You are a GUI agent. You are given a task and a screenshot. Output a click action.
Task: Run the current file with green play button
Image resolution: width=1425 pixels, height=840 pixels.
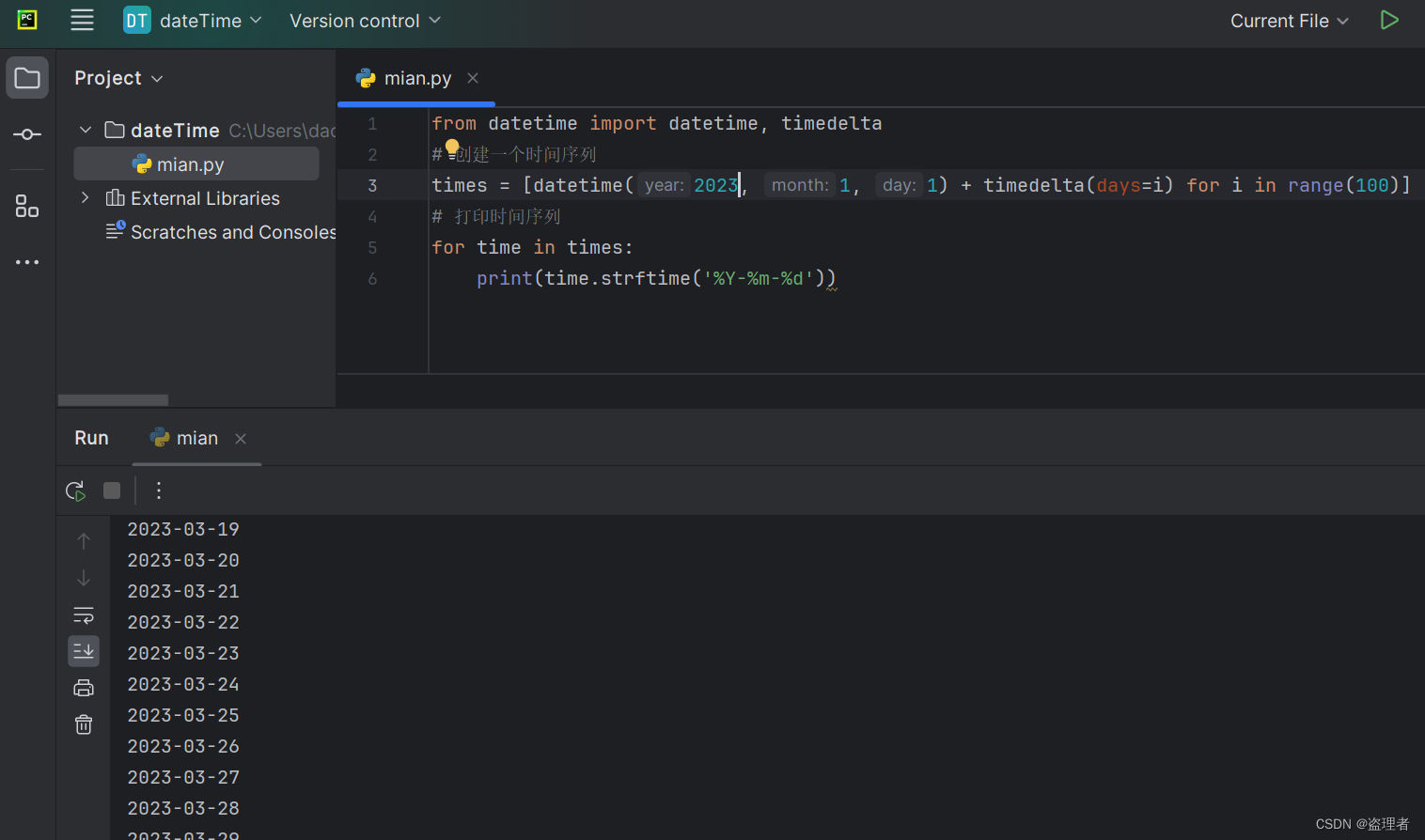point(1389,20)
